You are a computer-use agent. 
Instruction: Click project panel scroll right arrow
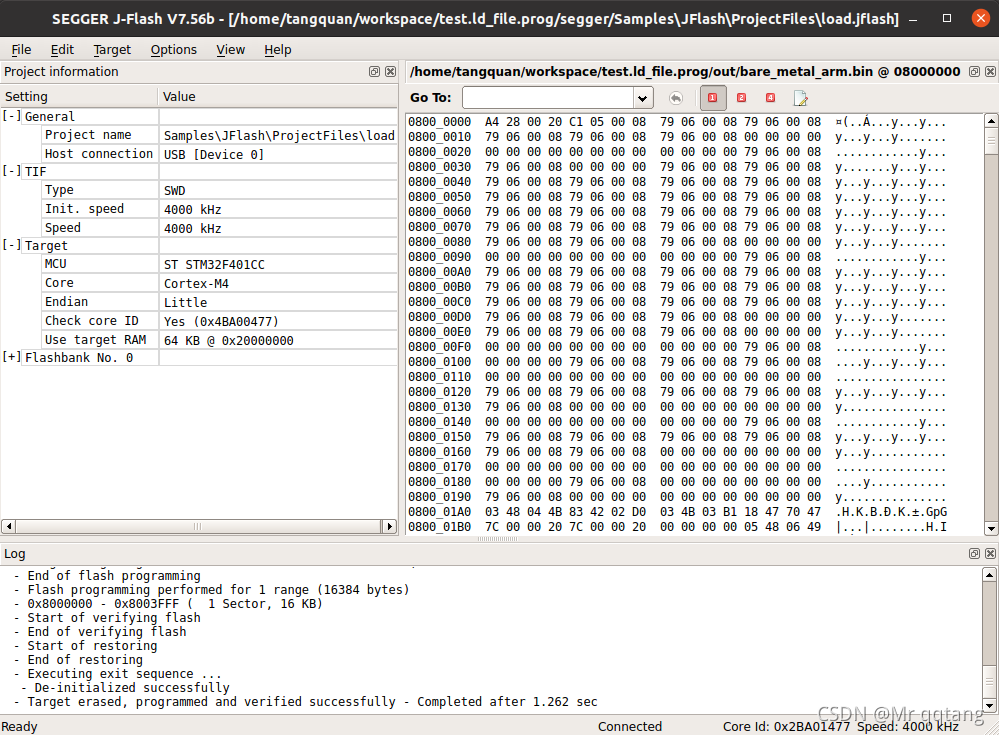click(389, 526)
